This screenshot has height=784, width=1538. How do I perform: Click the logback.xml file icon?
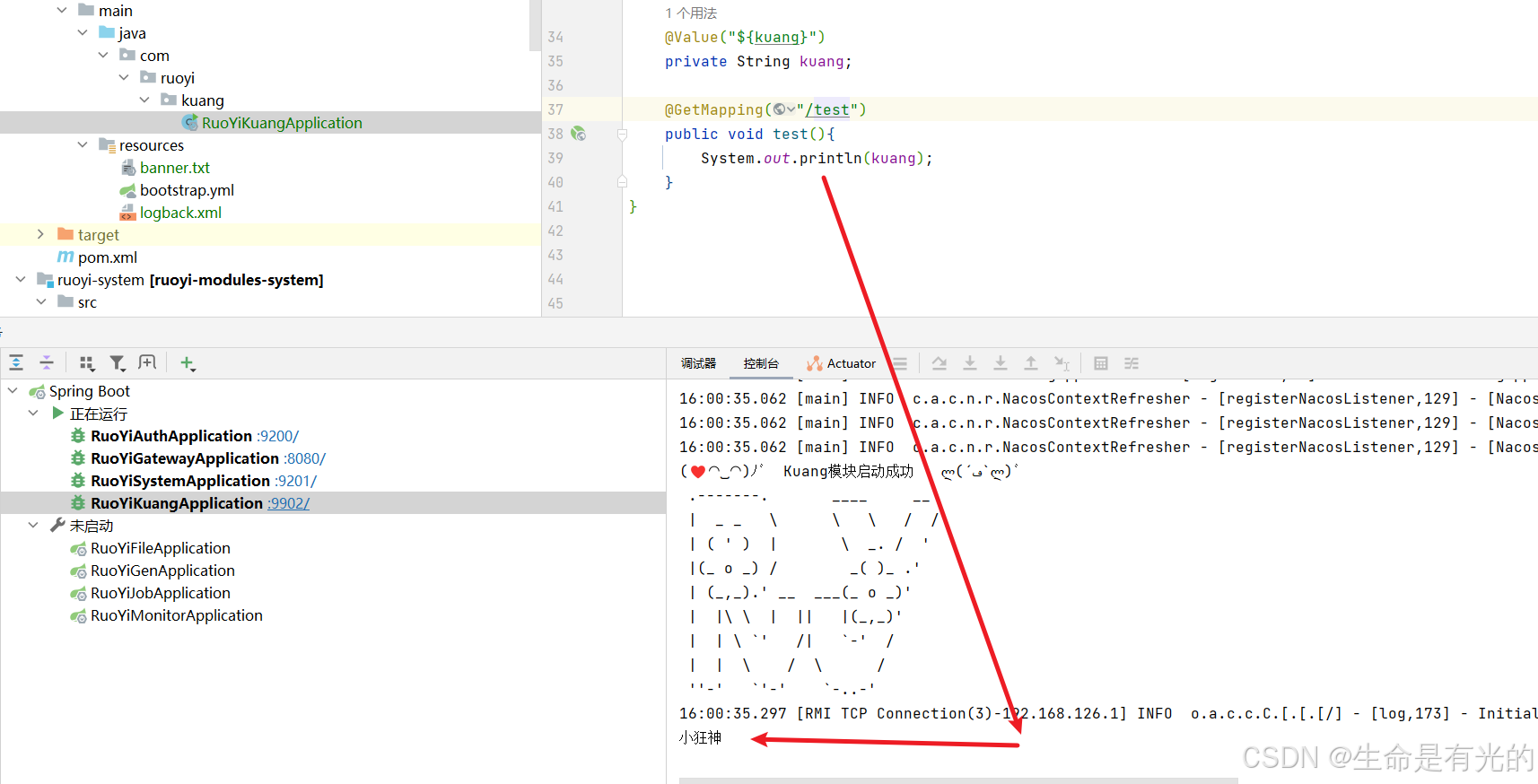(128, 213)
